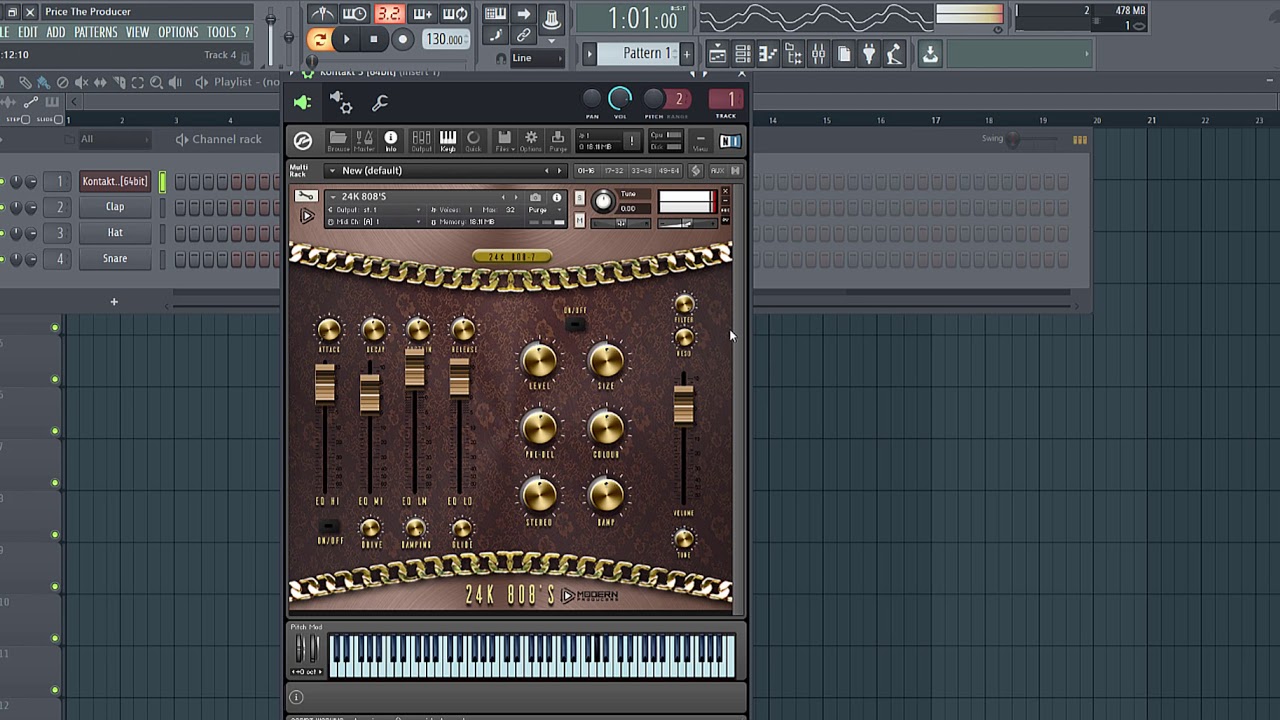Screen dimensions: 1280x720
Task: Click the Kontakt panic exclamation button
Action: coord(631,141)
